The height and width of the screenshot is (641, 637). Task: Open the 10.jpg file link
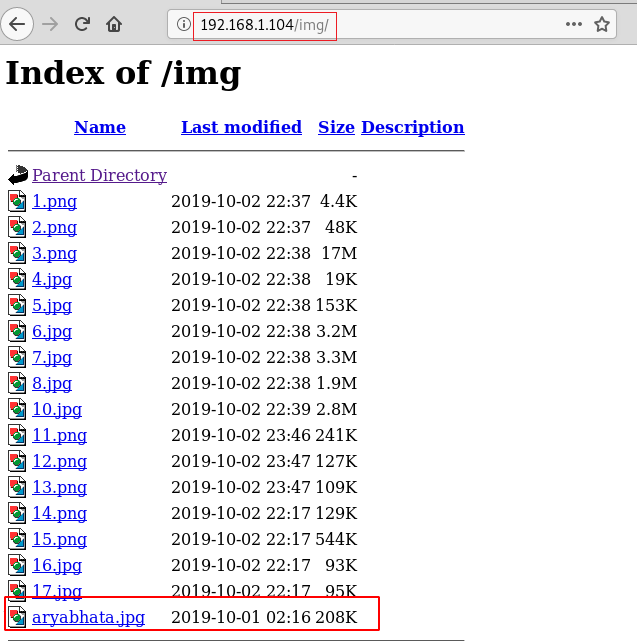coord(57,409)
